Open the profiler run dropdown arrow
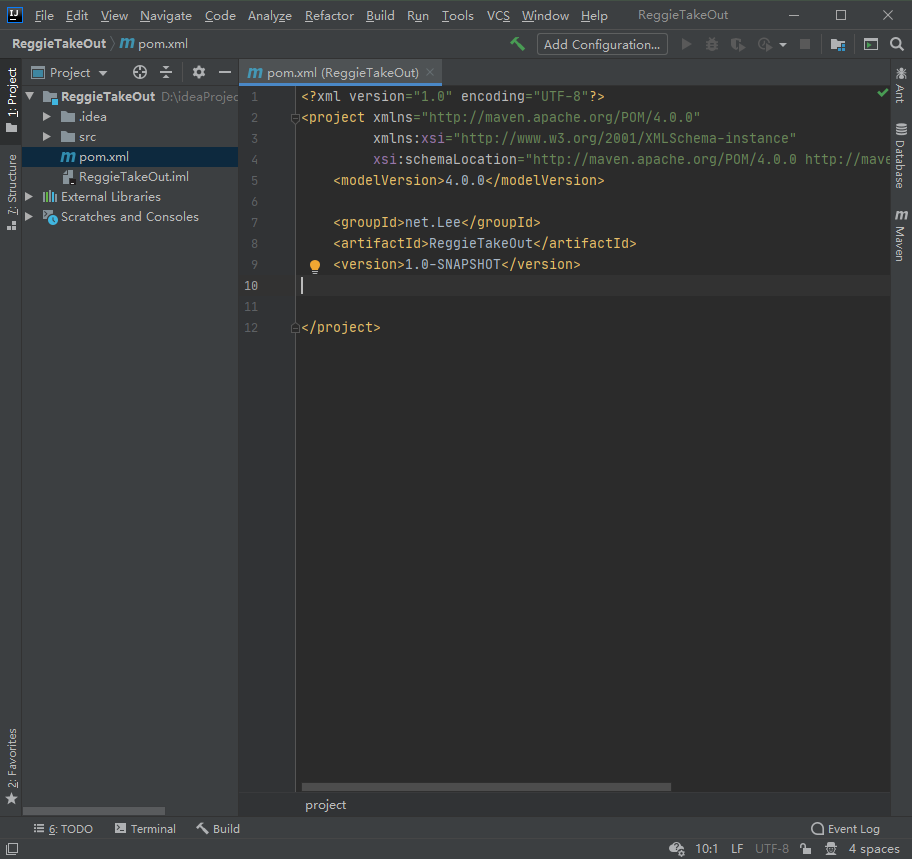912x859 pixels. (783, 45)
